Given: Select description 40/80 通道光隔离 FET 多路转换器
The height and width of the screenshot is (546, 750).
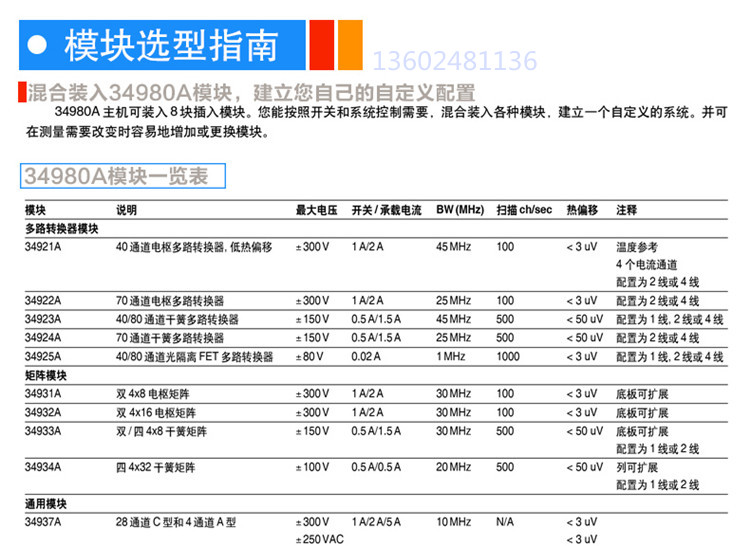Looking at the screenshot, I should (x=194, y=357).
